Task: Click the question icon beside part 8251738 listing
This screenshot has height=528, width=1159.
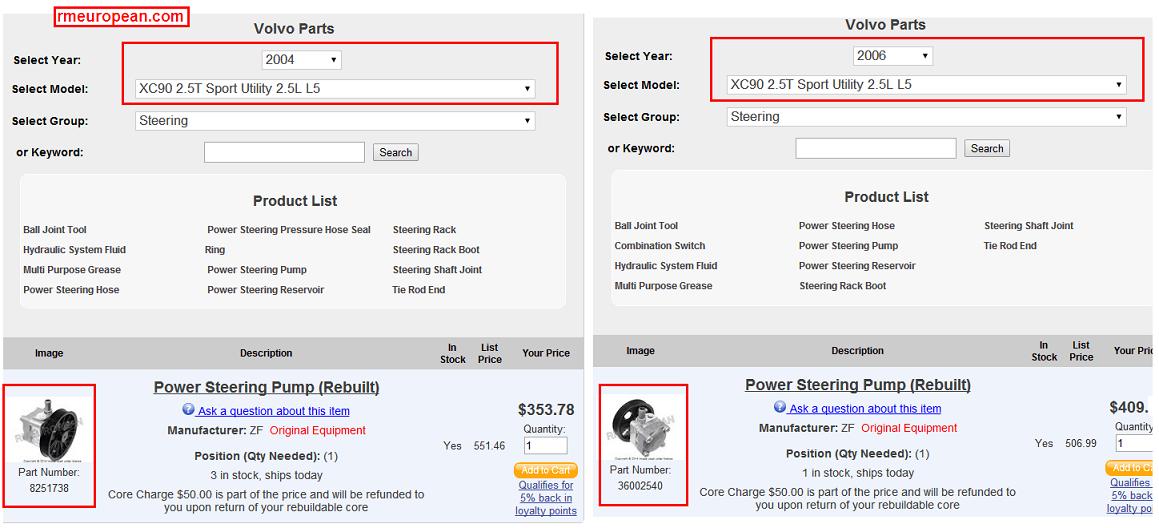Action: point(188,410)
